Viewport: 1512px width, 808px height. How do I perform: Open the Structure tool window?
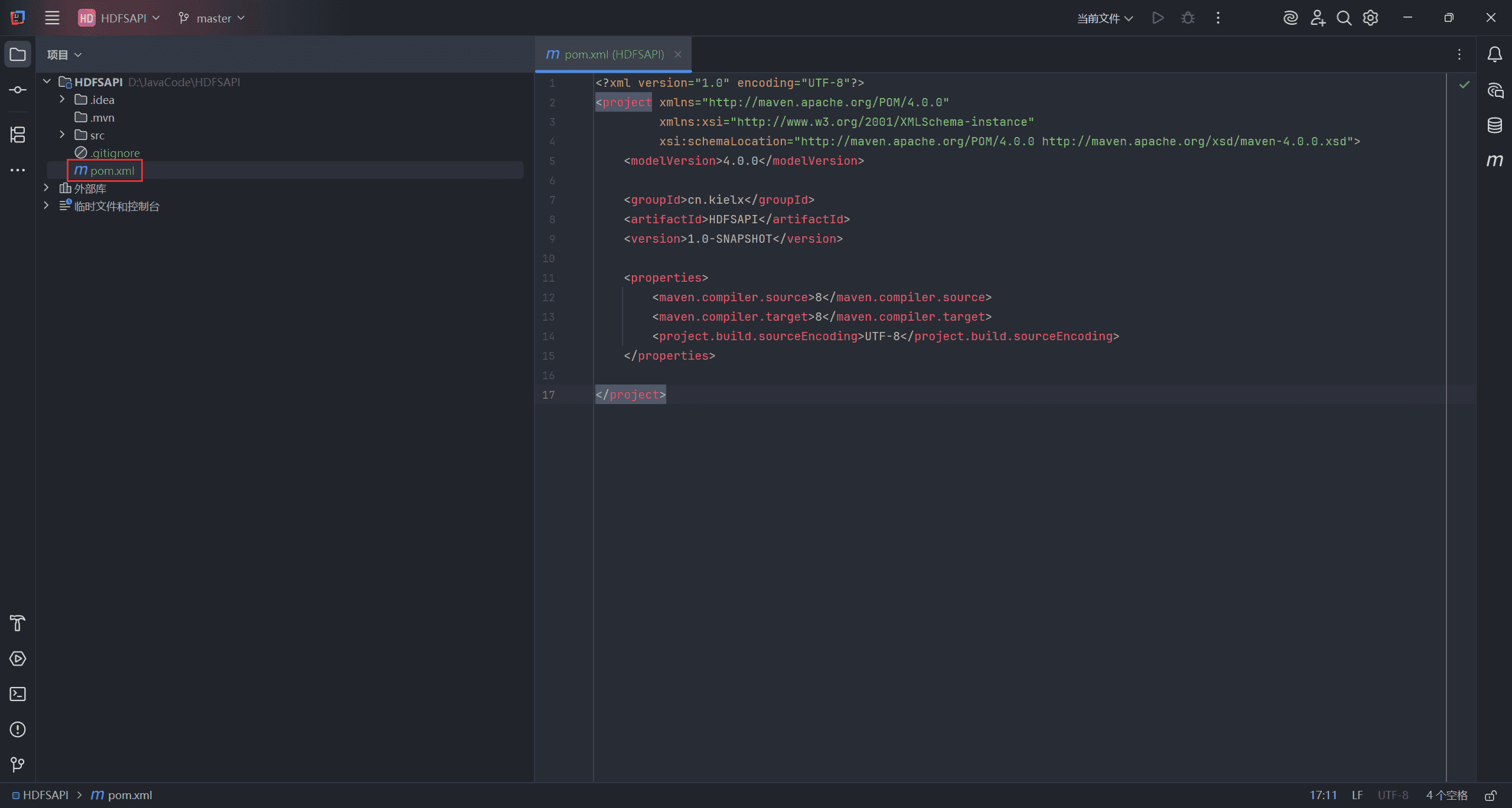tap(18, 135)
